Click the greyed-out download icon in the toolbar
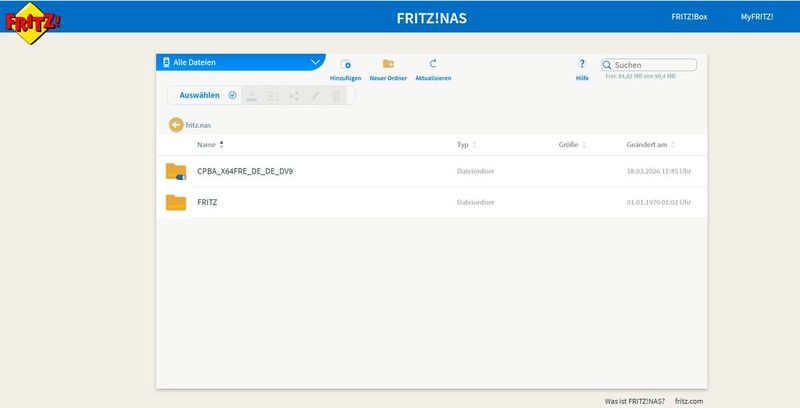The image size is (800, 408). click(x=252, y=95)
